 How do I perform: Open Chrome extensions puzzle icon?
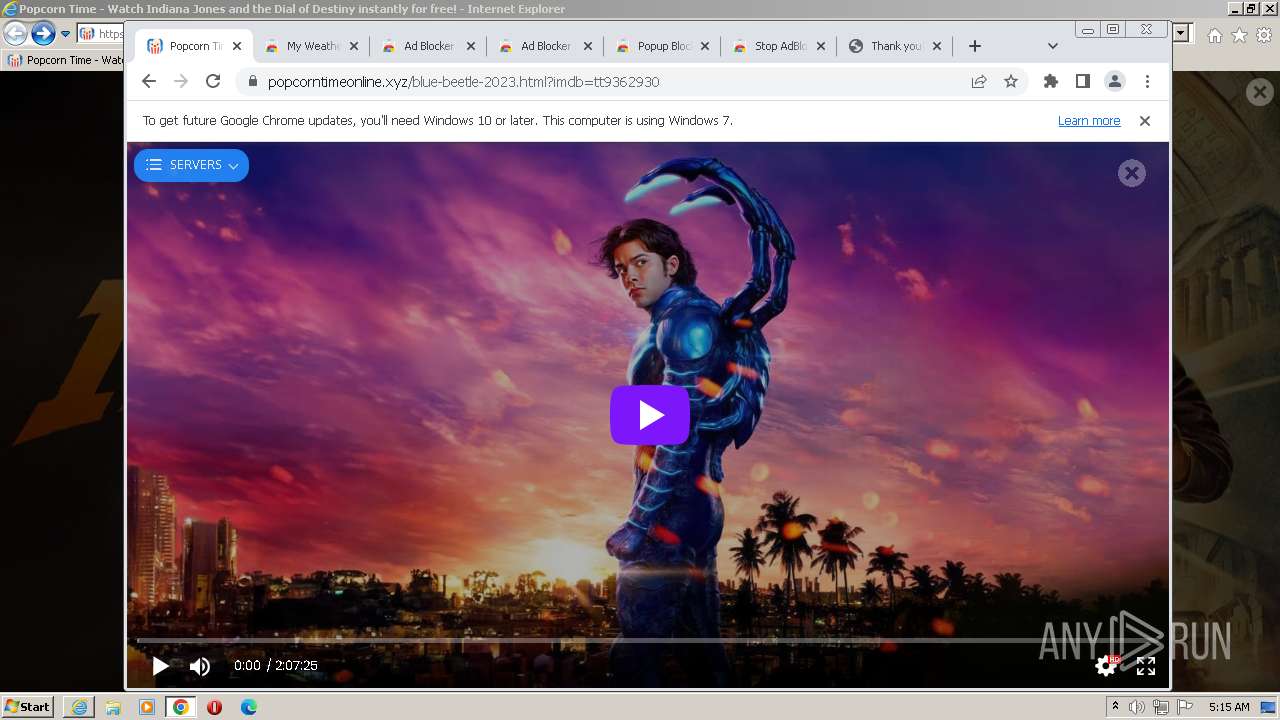[x=1051, y=82]
